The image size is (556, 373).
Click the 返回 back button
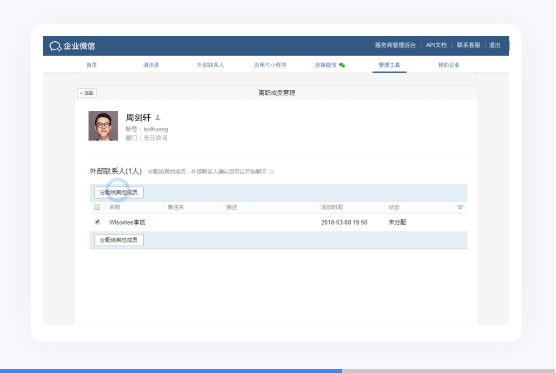[87, 93]
